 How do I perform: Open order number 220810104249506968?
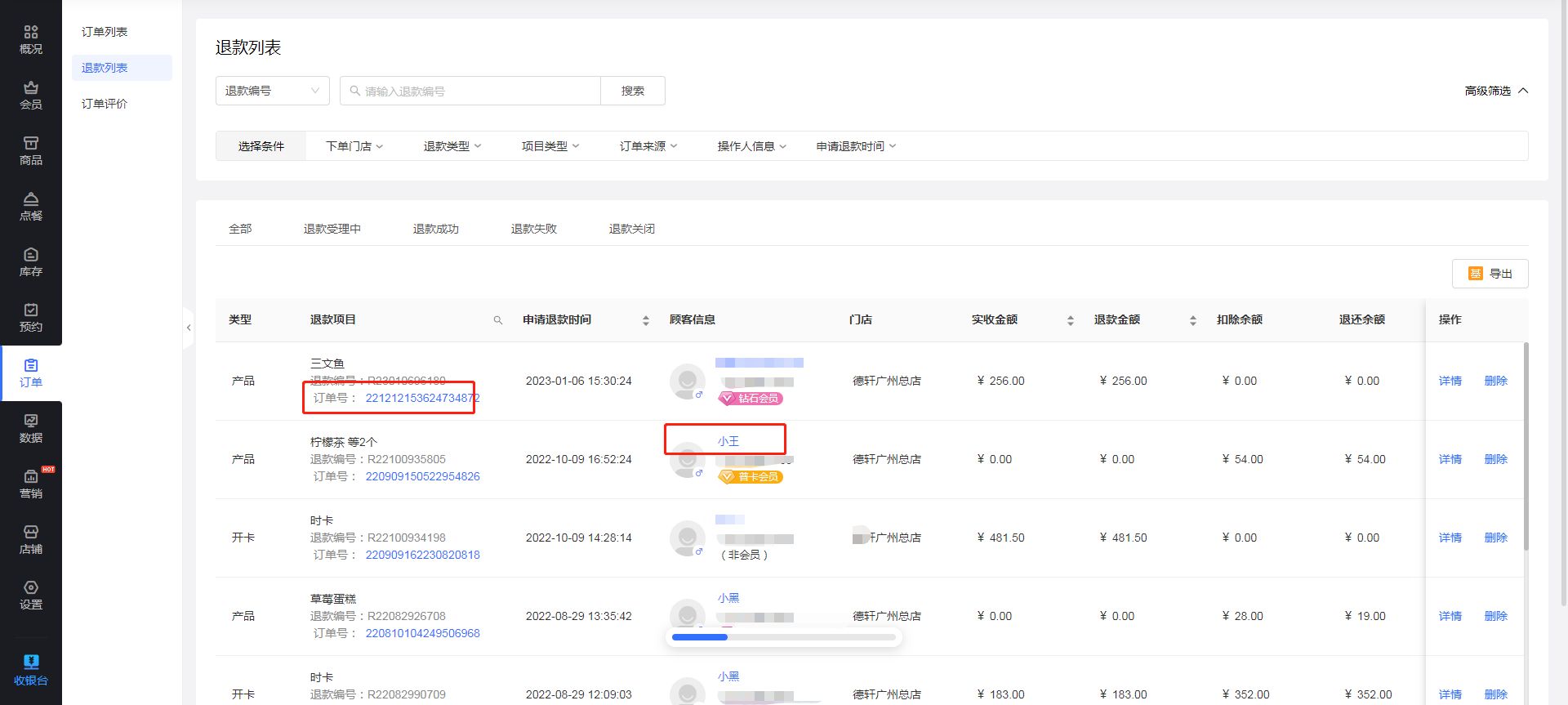(422, 633)
